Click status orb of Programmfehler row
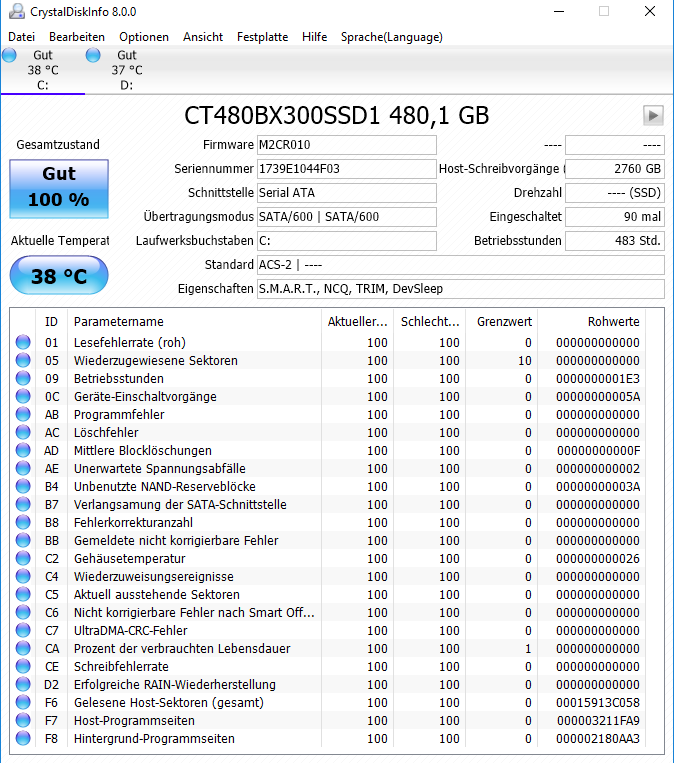The width and height of the screenshot is (674, 763). [x=23, y=414]
